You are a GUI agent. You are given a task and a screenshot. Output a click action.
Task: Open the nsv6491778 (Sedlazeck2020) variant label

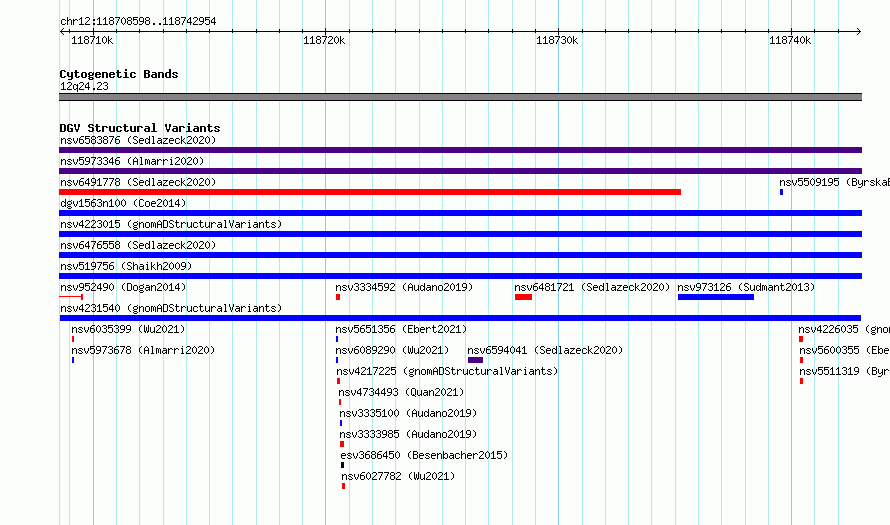point(138,182)
